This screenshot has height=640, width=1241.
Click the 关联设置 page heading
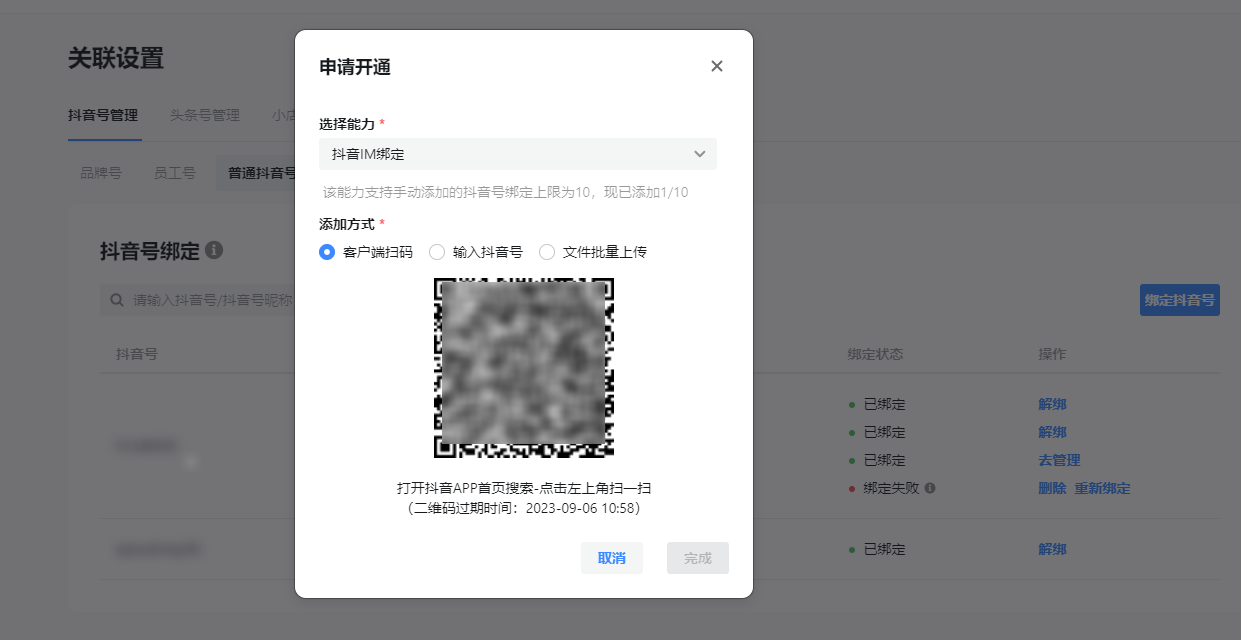[x=116, y=58]
